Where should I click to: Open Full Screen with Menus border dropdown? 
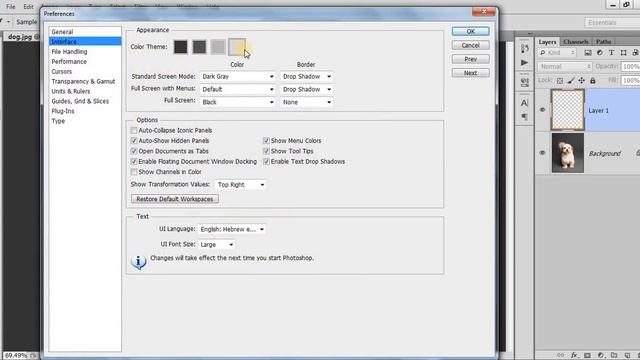[x=306, y=89]
